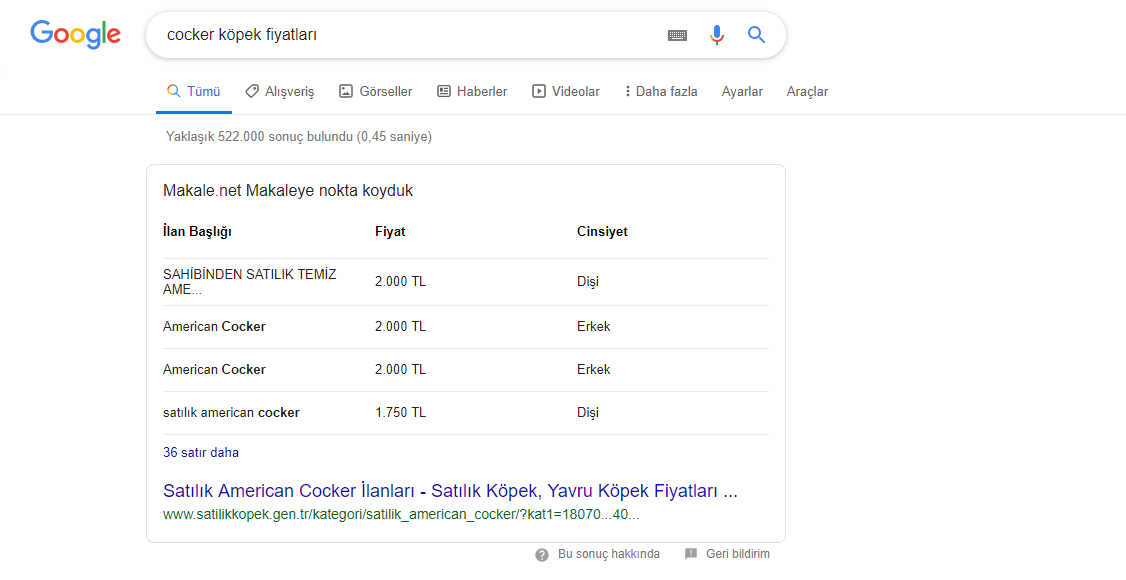Screen dimensions: 1126x580
Task: Click inside the search box text
Action: pyautogui.click(x=242, y=34)
